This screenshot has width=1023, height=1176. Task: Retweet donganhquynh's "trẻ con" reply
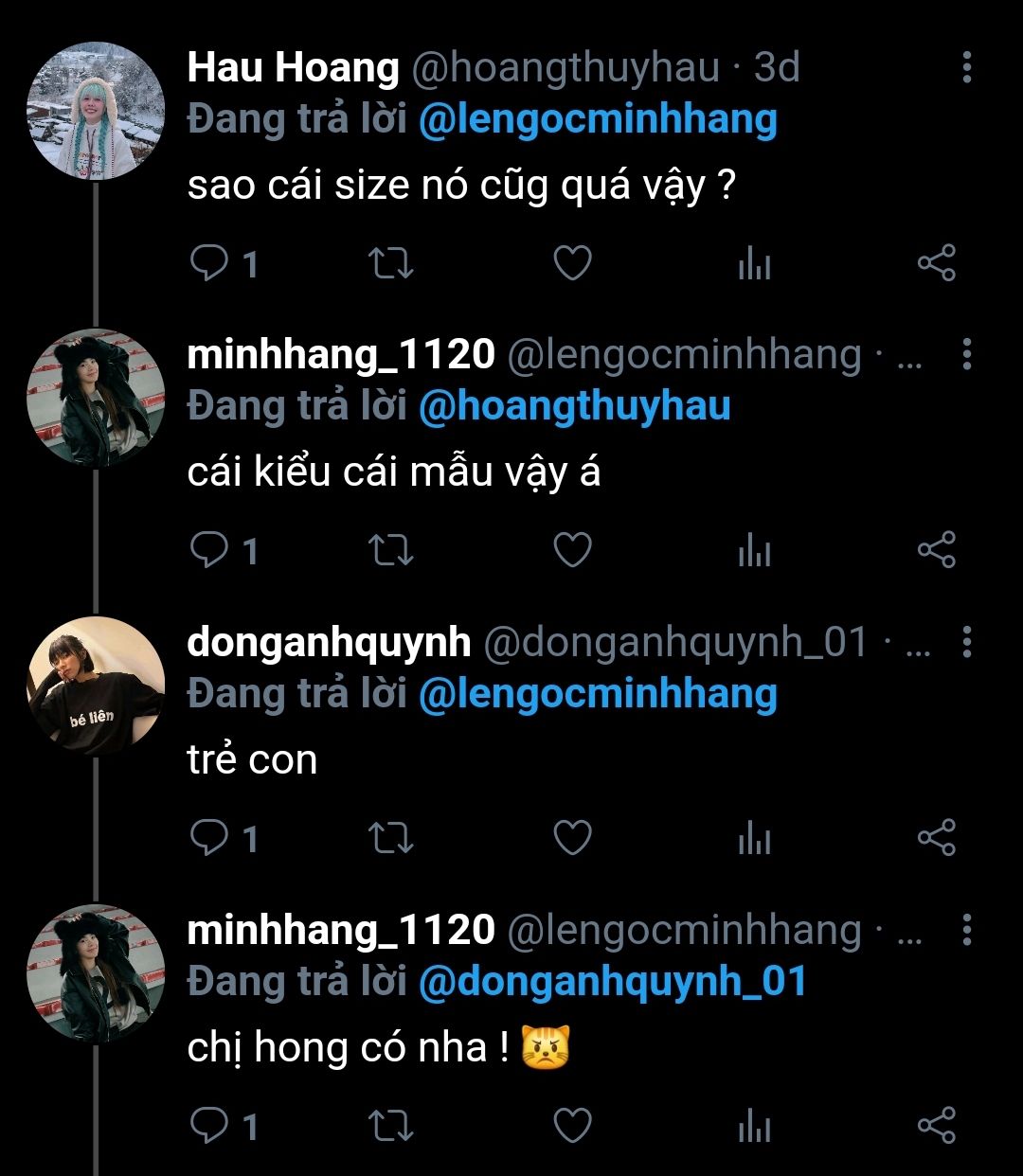pos(389,838)
